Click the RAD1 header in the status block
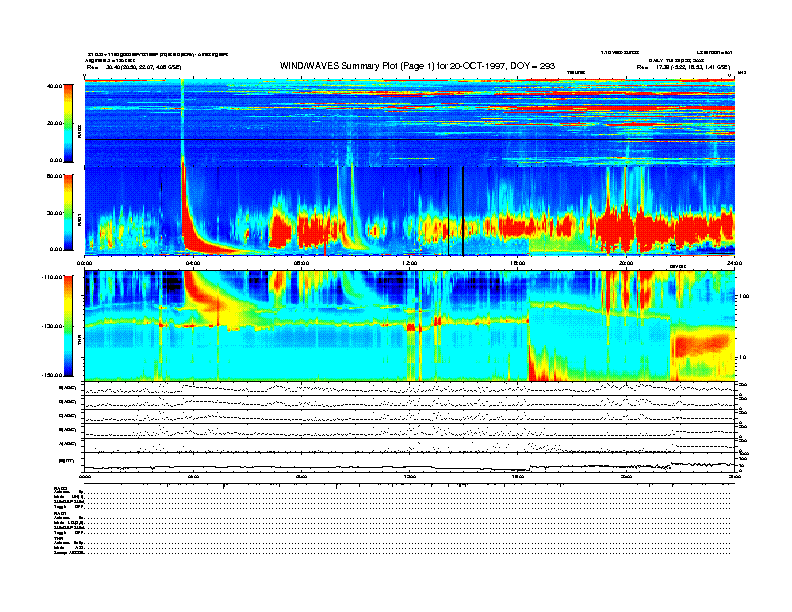This screenshot has height=612, width=792. [x=60, y=513]
